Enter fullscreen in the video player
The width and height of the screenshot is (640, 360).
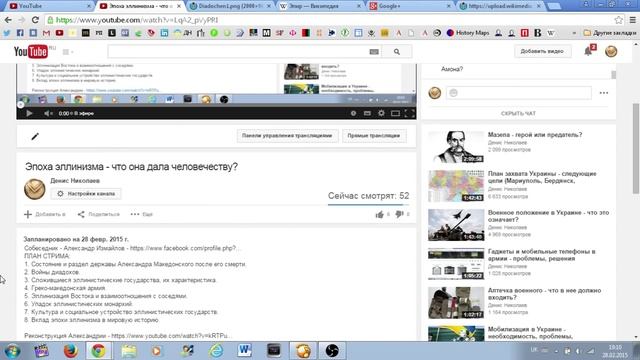(x=409, y=113)
